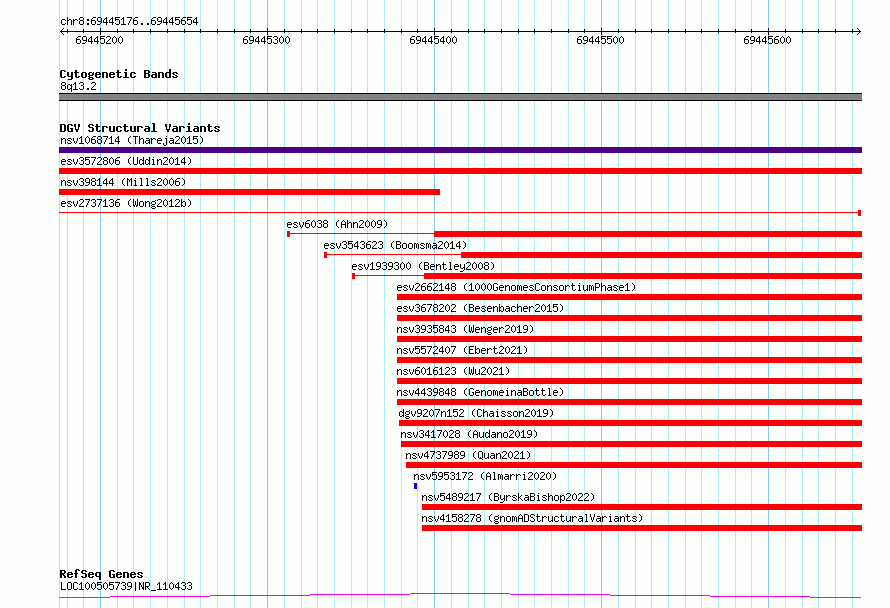
Task: Click the nsv4439848 (GenomeinaBottle) label
Action: pos(480,392)
